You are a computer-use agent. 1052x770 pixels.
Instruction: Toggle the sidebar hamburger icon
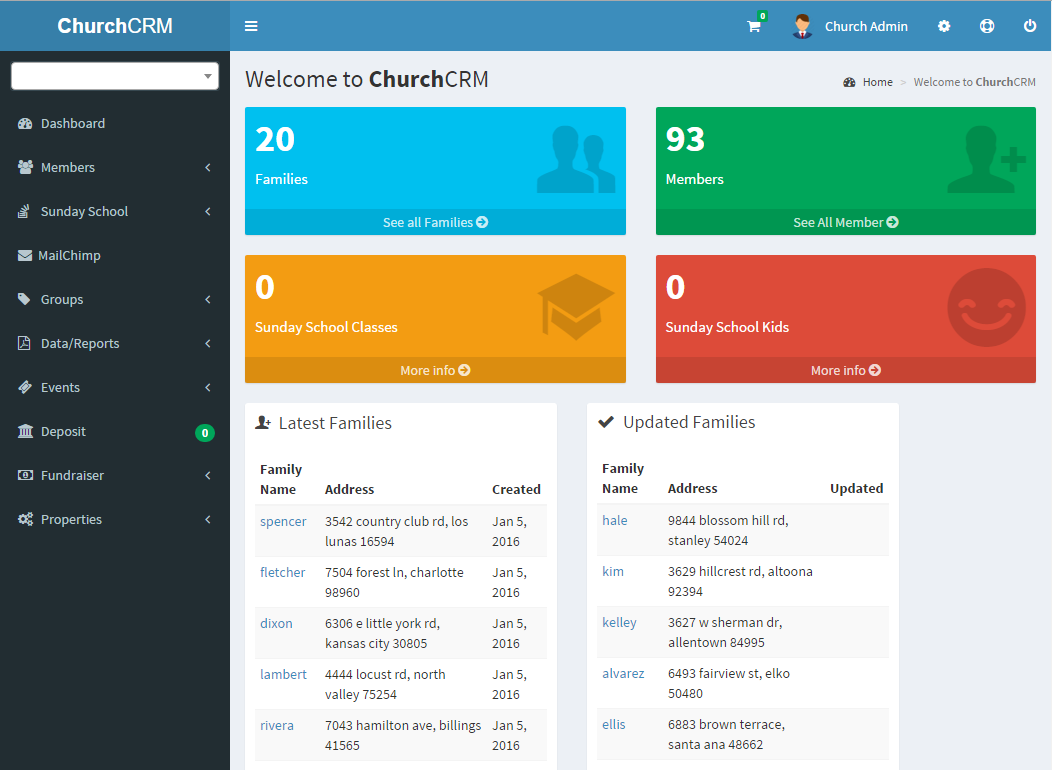click(251, 26)
